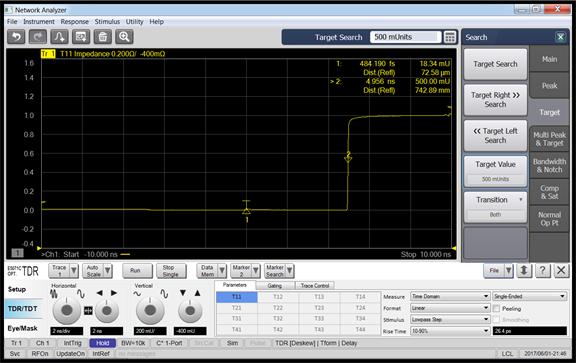Screen dimensions: 576x363
Task: Switch to the Trace Control tab
Action: click(314, 285)
